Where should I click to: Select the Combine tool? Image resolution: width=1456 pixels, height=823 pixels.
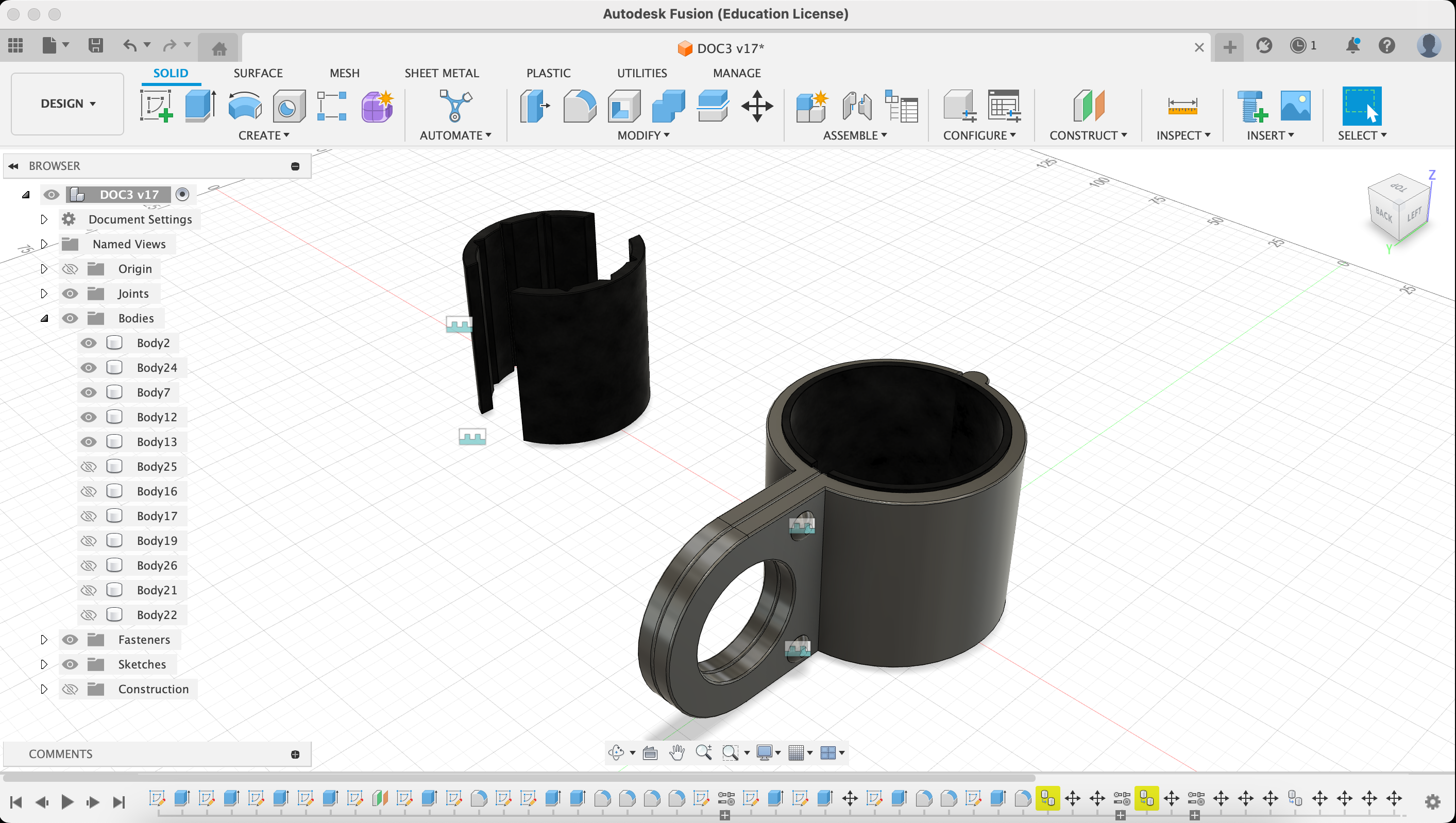(x=668, y=106)
